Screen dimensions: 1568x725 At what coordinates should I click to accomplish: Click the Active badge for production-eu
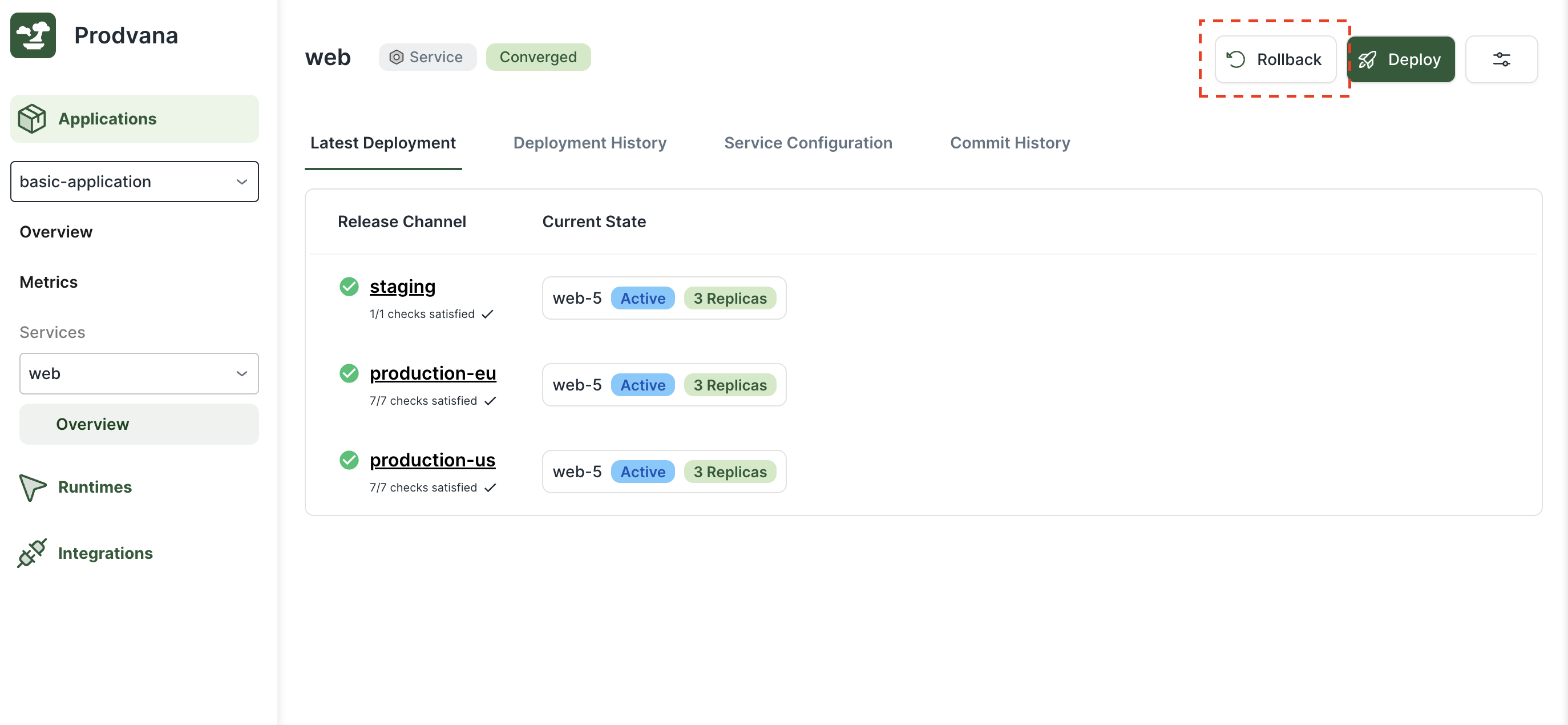click(642, 385)
